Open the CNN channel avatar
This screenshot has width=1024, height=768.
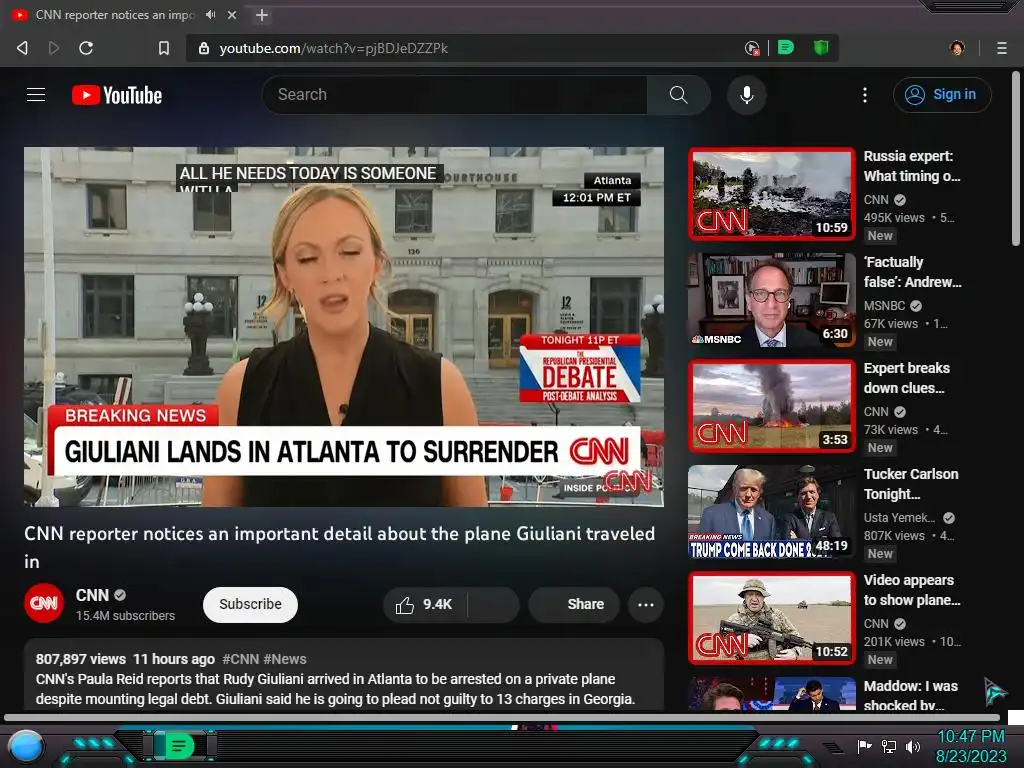(x=44, y=603)
